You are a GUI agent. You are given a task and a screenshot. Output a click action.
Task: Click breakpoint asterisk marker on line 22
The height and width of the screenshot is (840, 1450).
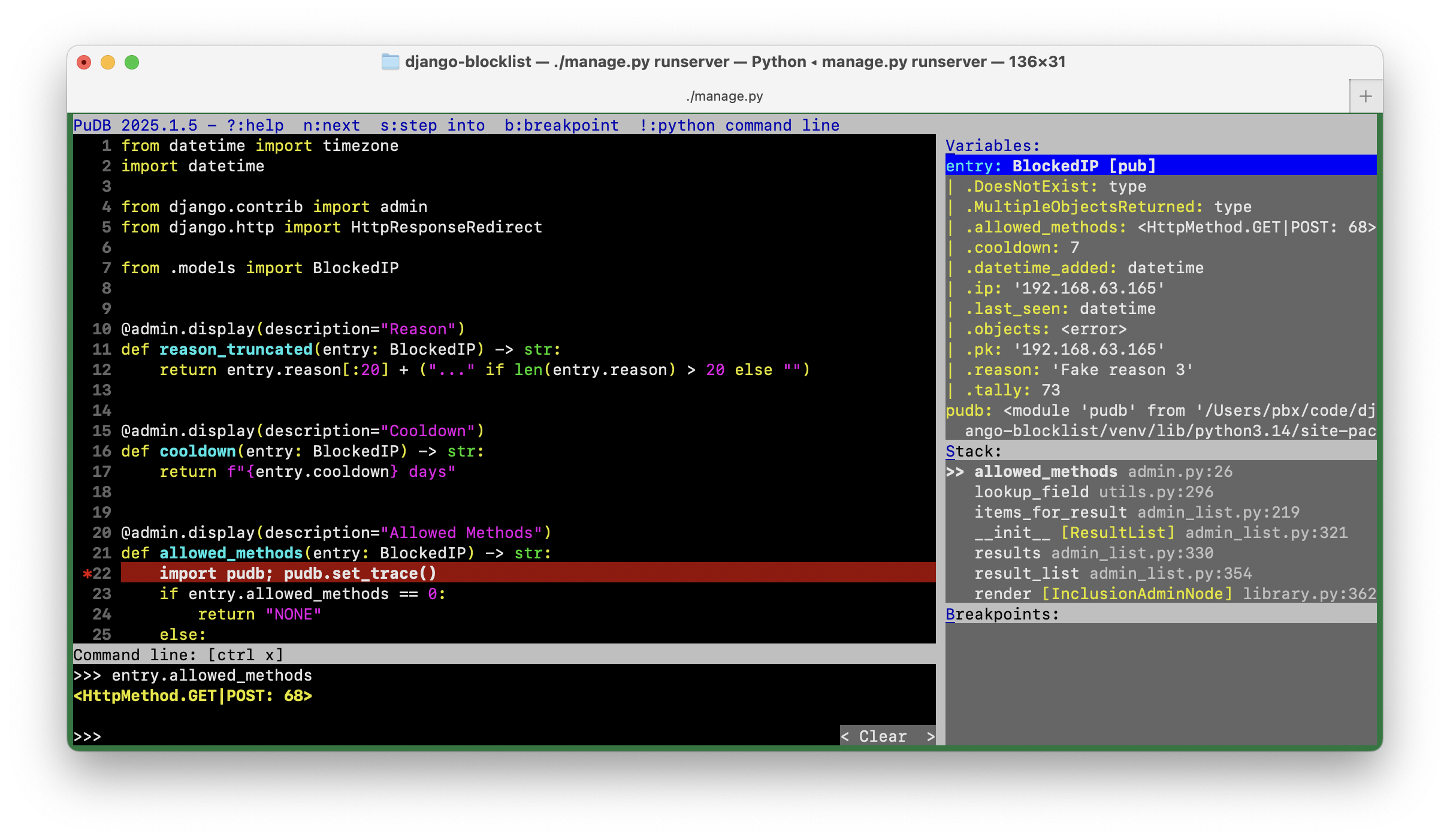(87, 573)
